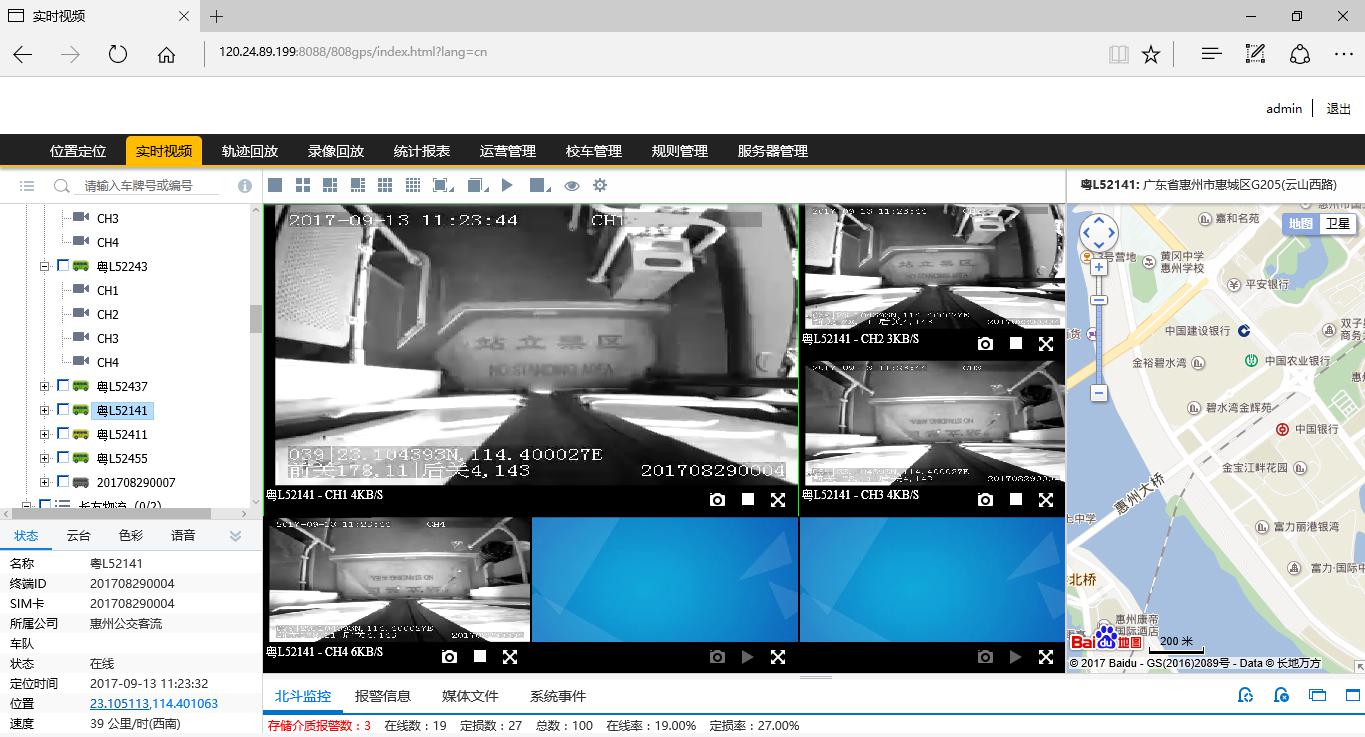Toggle the eye preview icon in toolbar
Viewport: 1365px width, 737px height.
(x=572, y=185)
